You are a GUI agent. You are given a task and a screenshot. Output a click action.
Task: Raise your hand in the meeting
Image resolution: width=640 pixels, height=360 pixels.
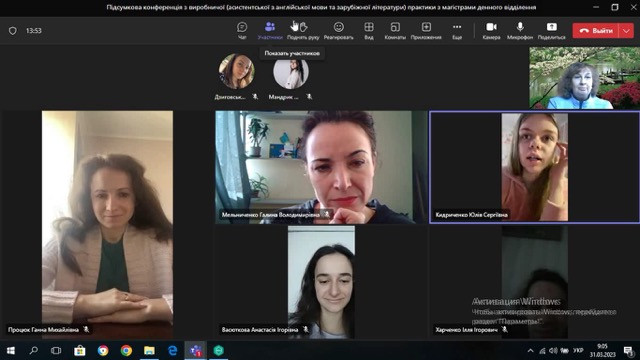point(303,31)
